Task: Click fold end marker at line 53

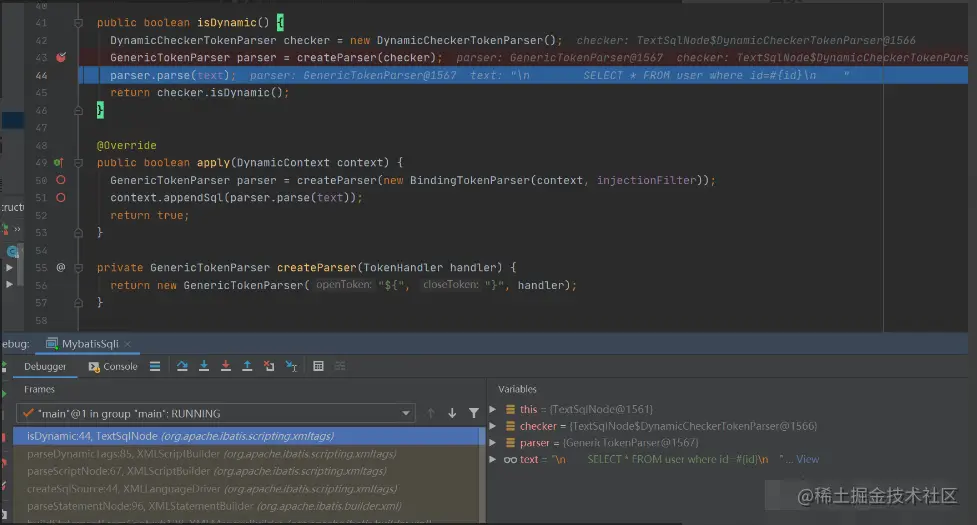Action: click(79, 232)
